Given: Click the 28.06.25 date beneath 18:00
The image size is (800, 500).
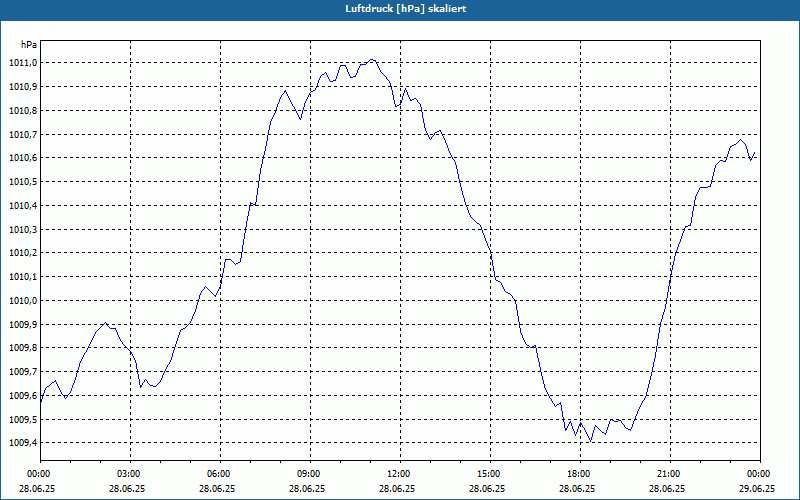Looking at the screenshot, I should click(578, 488).
